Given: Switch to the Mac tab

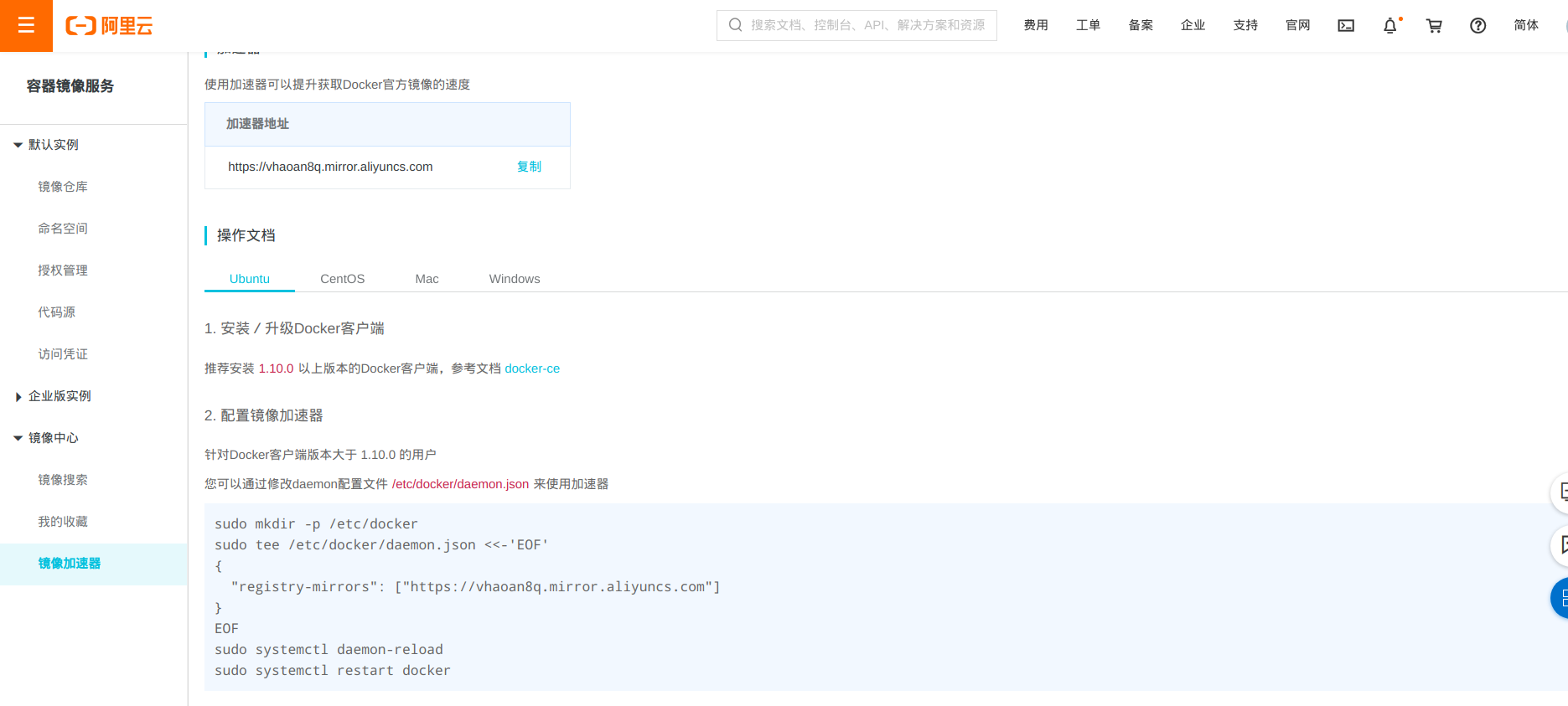Looking at the screenshot, I should (x=427, y=279).
